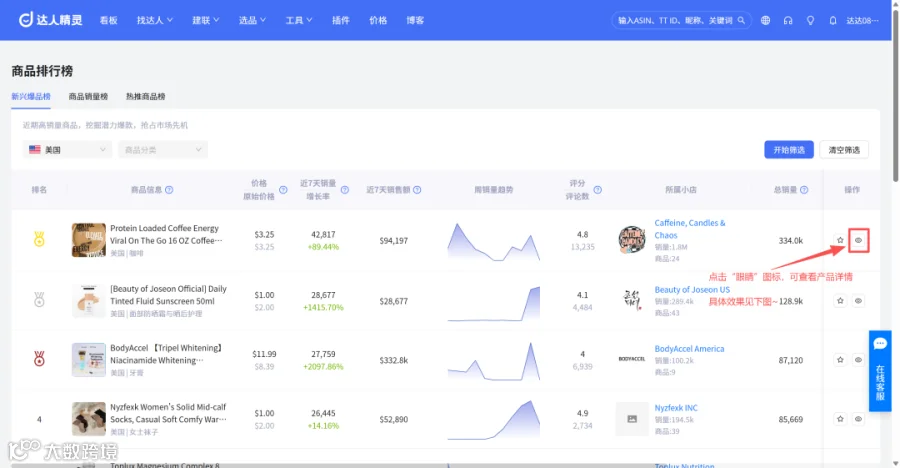View details eye icon for BodyAccel row
The height and width of the screenshot is (468, 900).
pos(858,360)
